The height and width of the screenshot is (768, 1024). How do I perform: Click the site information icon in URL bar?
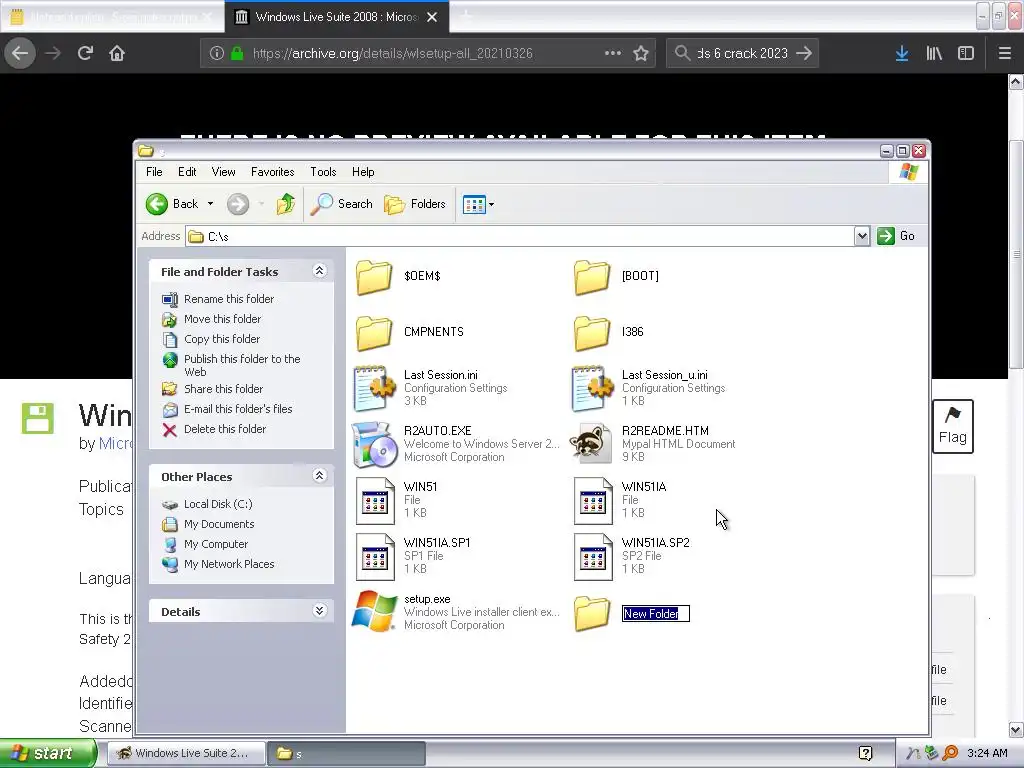(217, 54)
